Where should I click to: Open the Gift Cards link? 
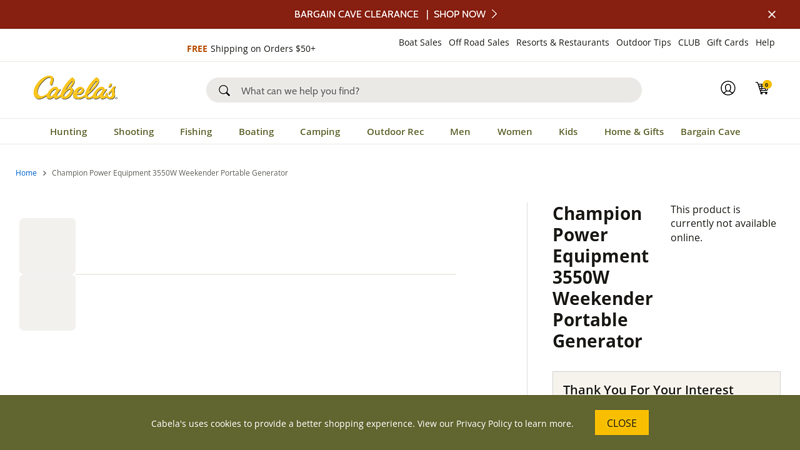pos(727,42)
